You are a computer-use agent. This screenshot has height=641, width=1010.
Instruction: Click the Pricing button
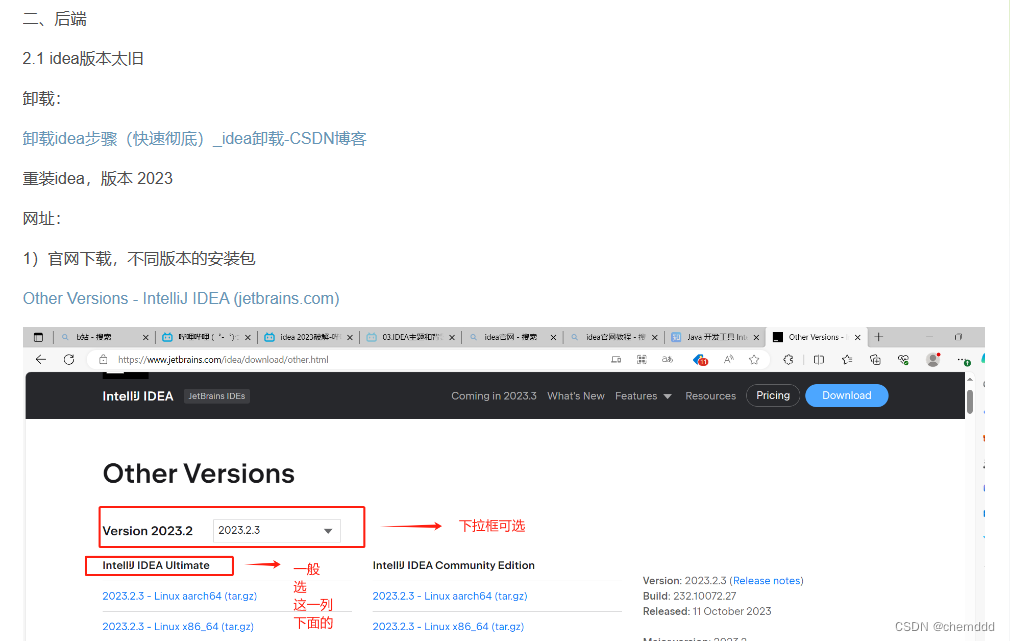click(773, 396)
